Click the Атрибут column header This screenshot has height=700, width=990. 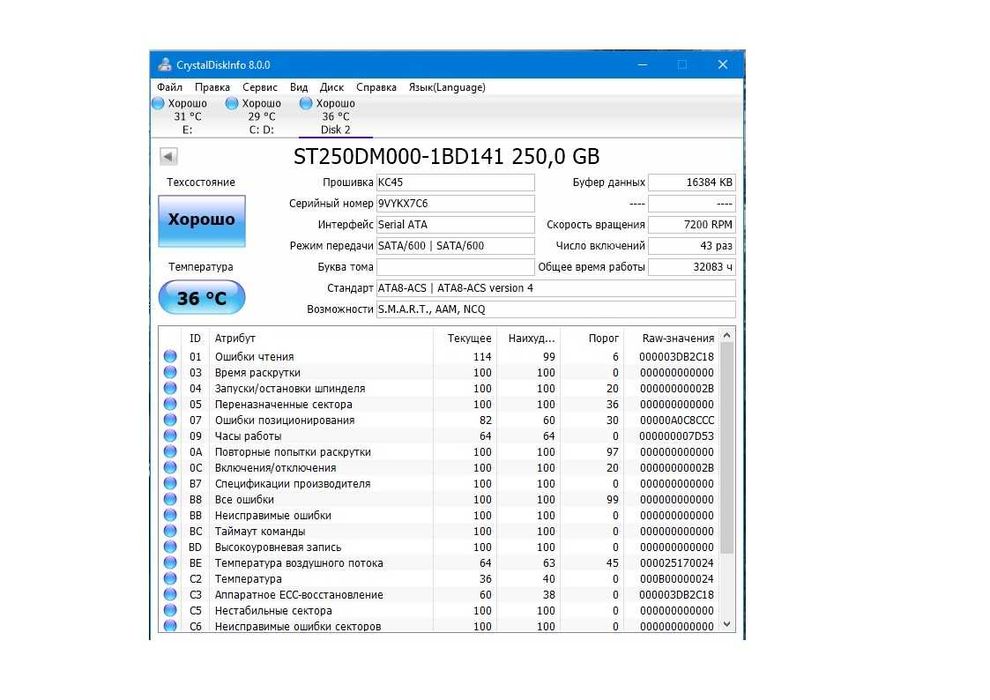[322, 338]
